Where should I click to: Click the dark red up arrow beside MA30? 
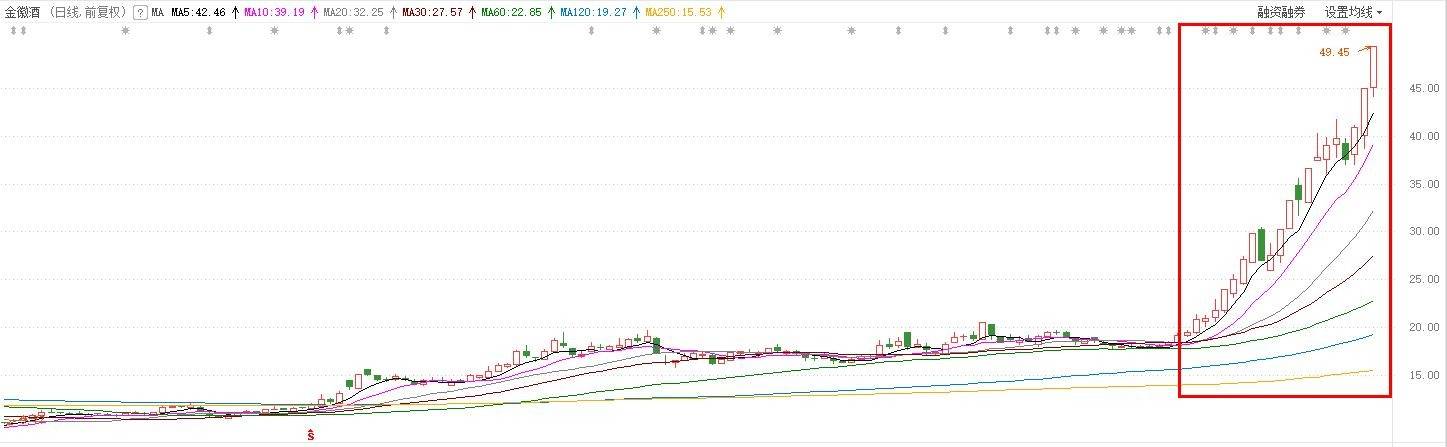click(472, 13)
